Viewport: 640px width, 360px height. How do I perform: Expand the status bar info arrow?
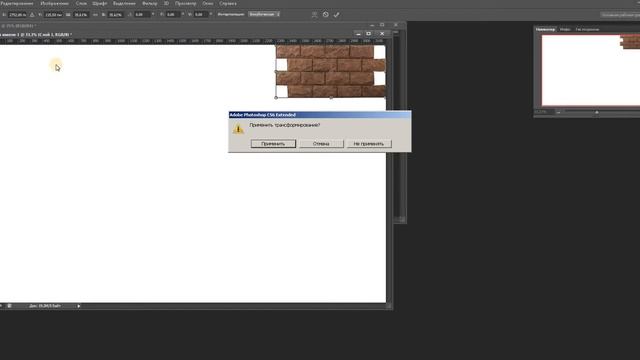click(x=79, y=306)
